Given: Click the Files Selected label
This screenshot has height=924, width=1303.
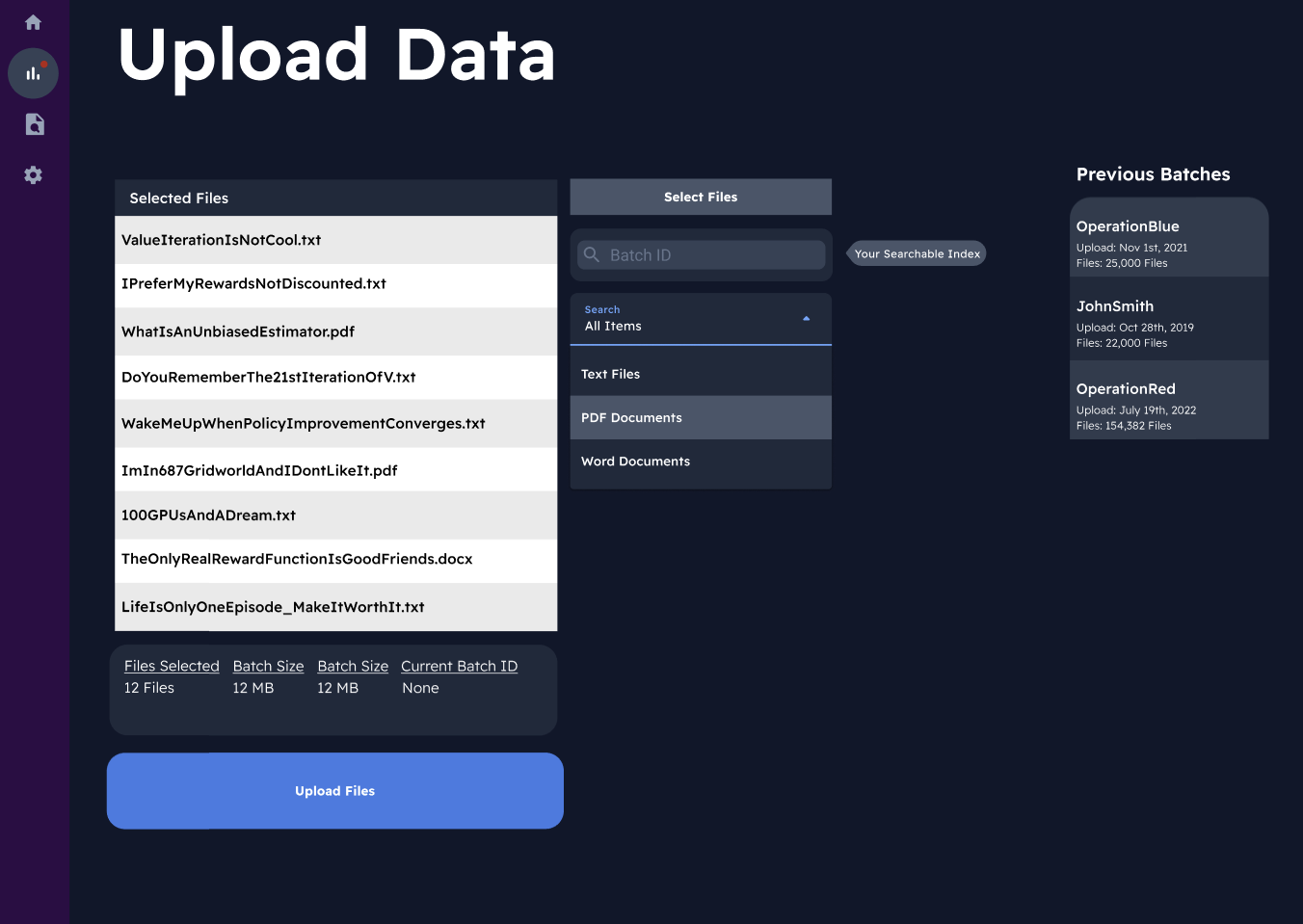Looking at the screenshot, I should tap(172, 666).
